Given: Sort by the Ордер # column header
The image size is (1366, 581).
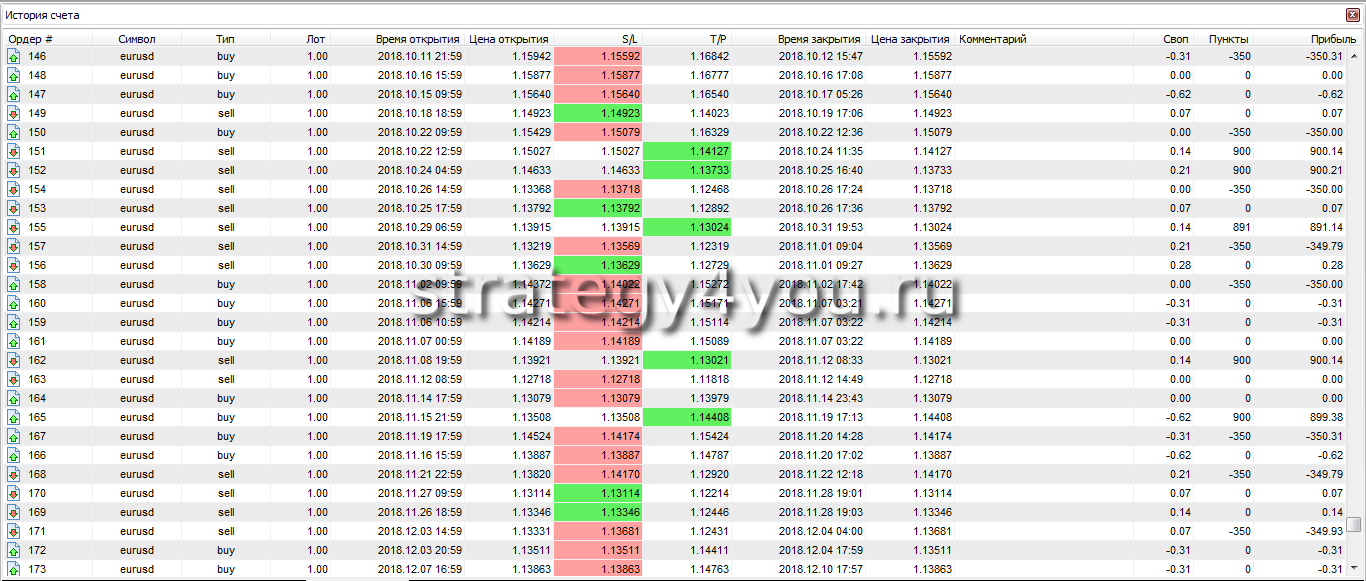Looking at the screenshot, I should click(30, 39).
